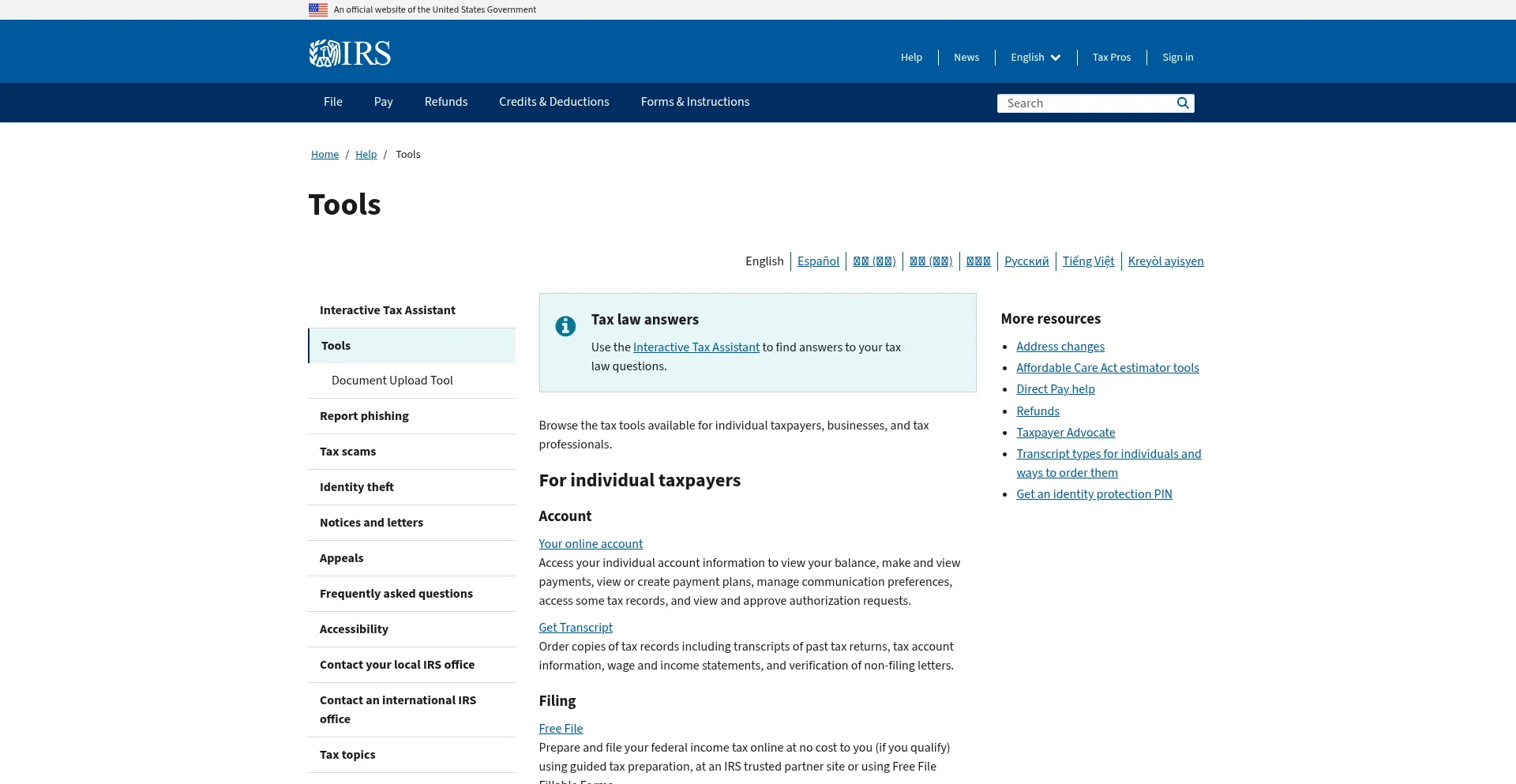Click the "Account" subheading
Image resolution: width=1516 pixels, height=784 pixels.
[565, 516]
